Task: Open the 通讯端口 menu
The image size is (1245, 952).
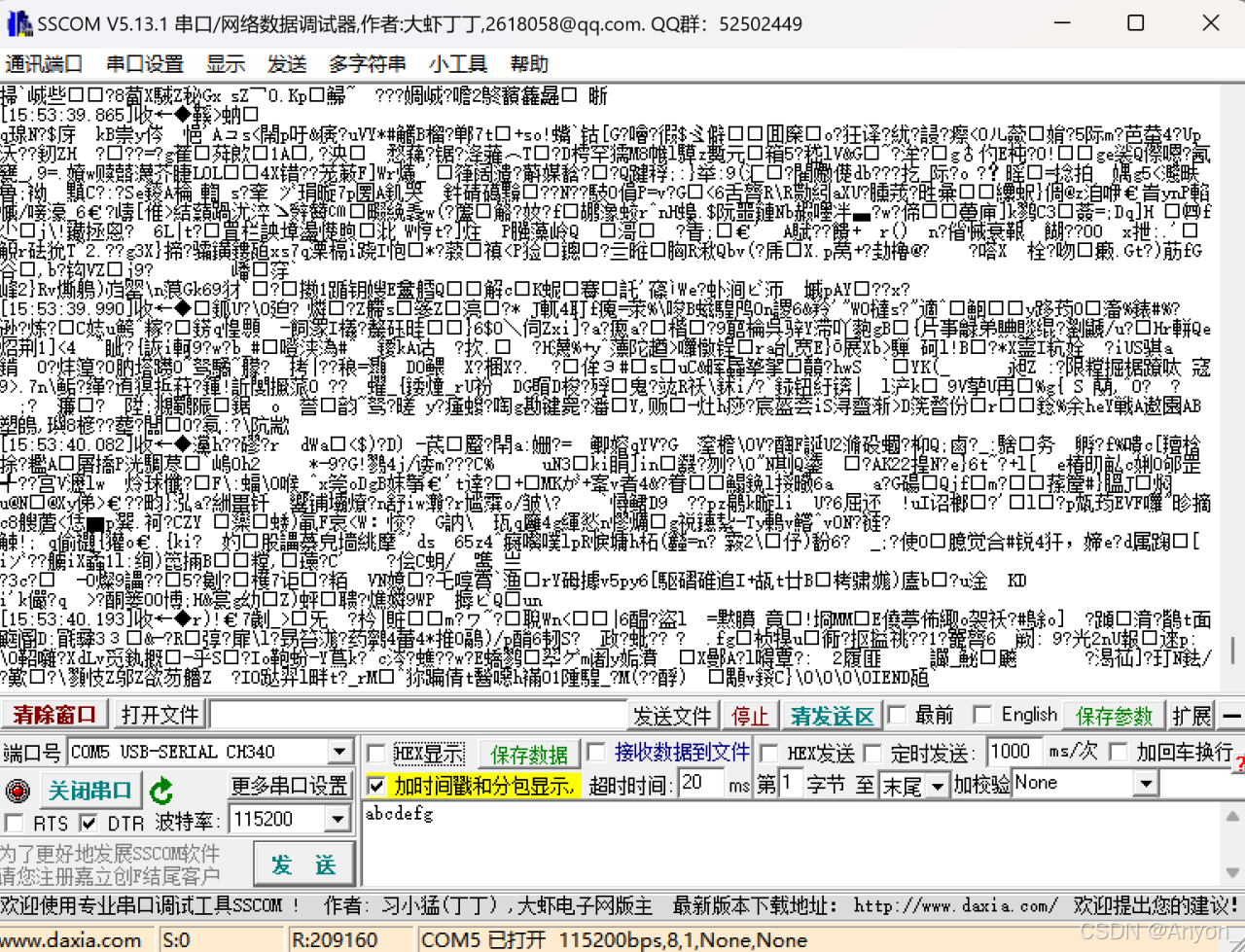Action: 44,64
